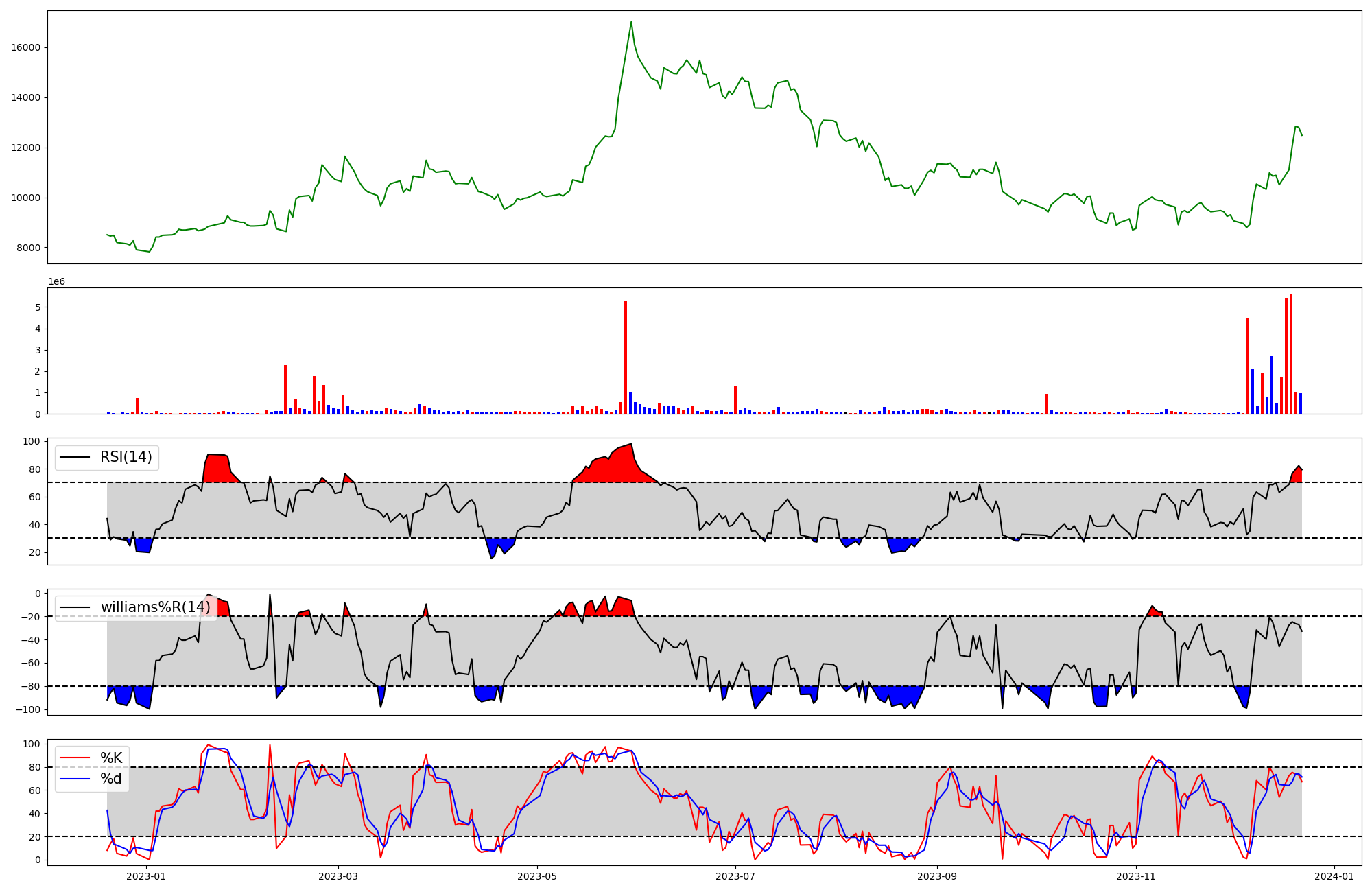Click the highest peak of the green price line
This screenshot has height=892, width=1372.
631,22
